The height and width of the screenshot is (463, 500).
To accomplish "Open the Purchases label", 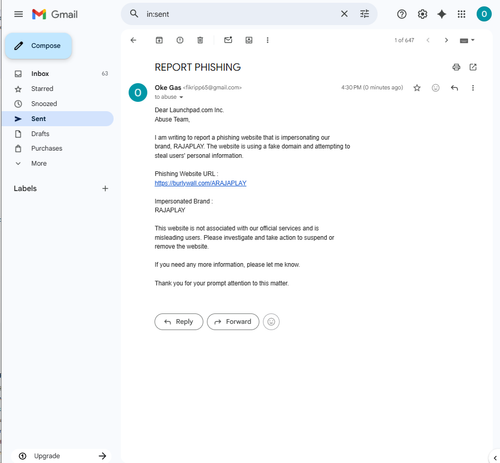I will click(x=58, y=148).
